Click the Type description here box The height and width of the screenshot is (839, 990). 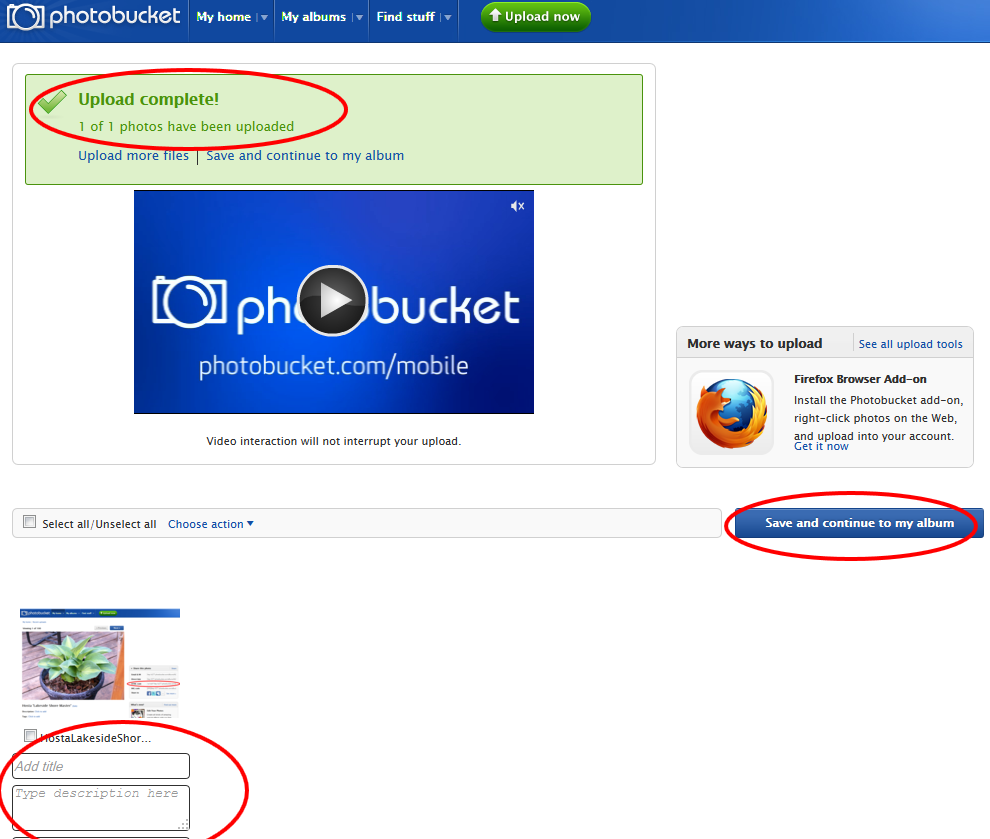(x=101, y=807)
